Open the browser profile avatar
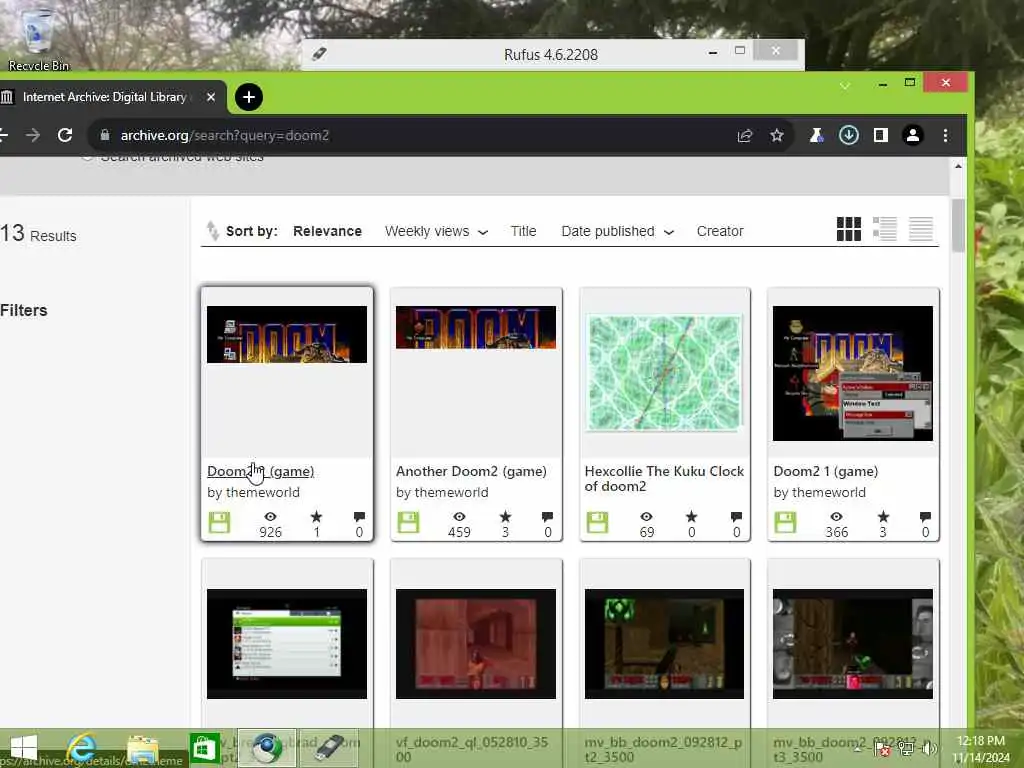Viewport: 1024px width, 768px height. pos(912,135)
